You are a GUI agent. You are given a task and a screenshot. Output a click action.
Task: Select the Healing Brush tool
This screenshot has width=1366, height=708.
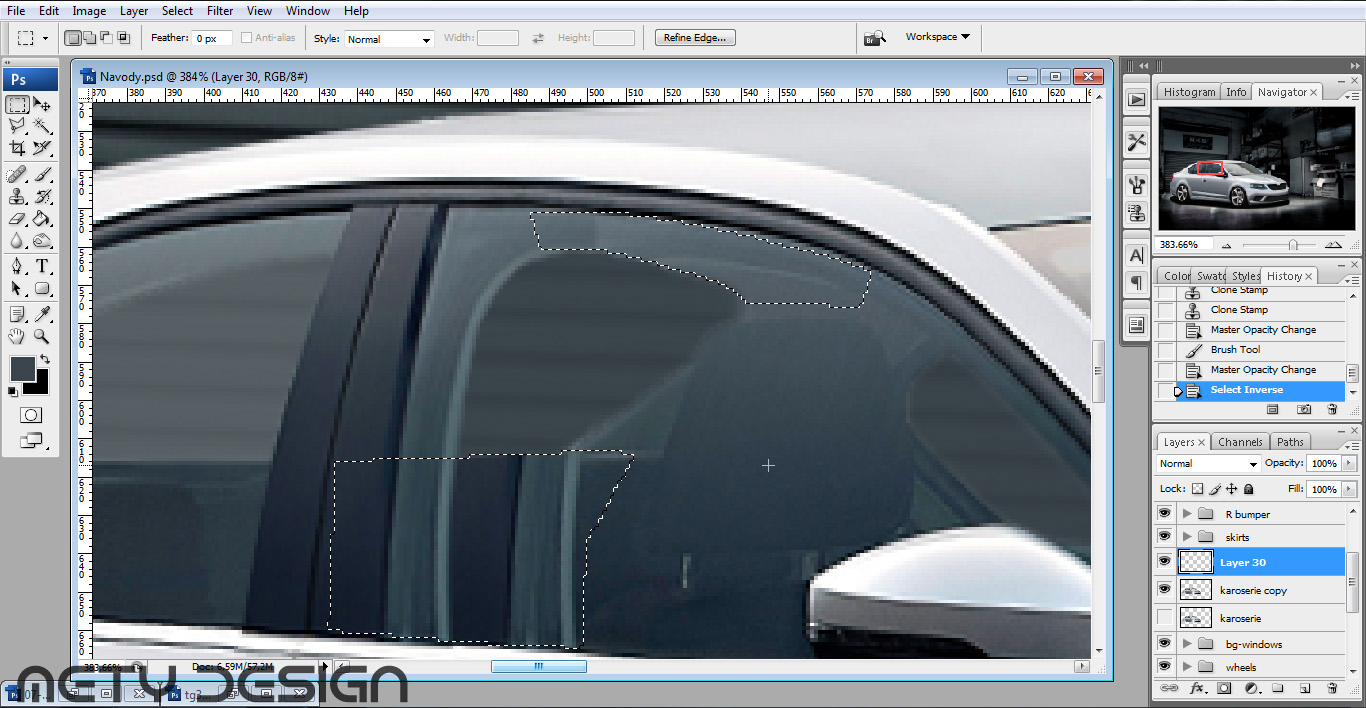coord(17,175)
